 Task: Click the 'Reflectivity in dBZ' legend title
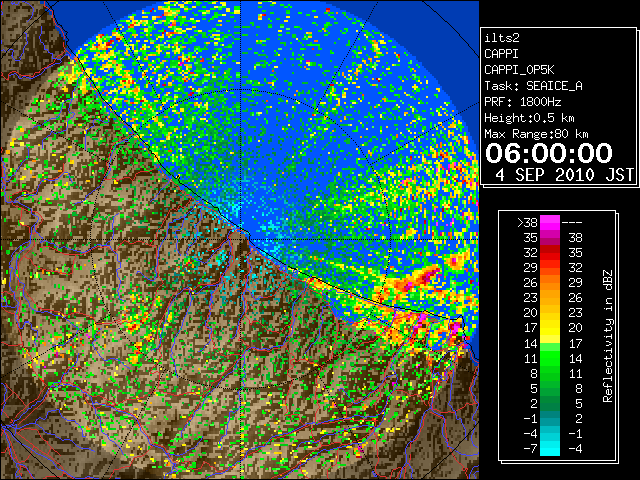click(x=608, y=336)
